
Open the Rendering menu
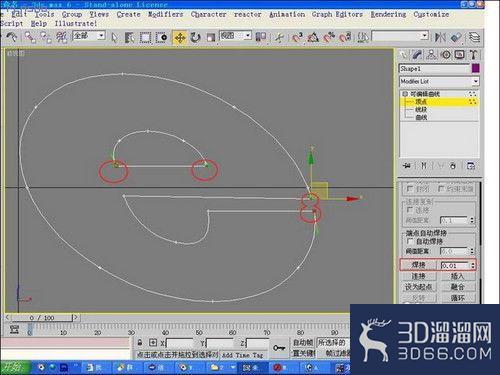pyautogui.click(x=388, y=14)
